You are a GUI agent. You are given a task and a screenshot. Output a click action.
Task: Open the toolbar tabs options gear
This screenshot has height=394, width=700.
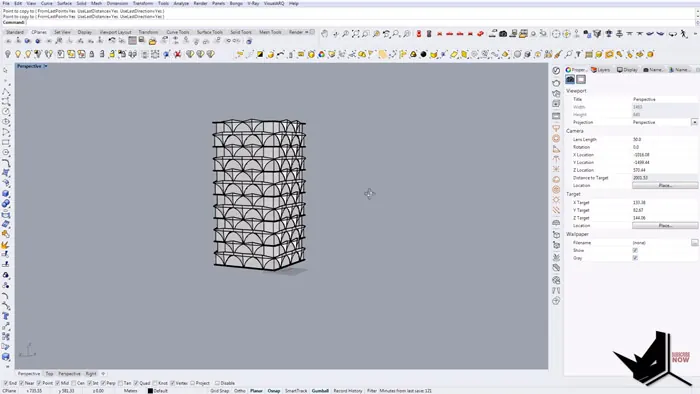pyautogui.click(x=312, y=32)
